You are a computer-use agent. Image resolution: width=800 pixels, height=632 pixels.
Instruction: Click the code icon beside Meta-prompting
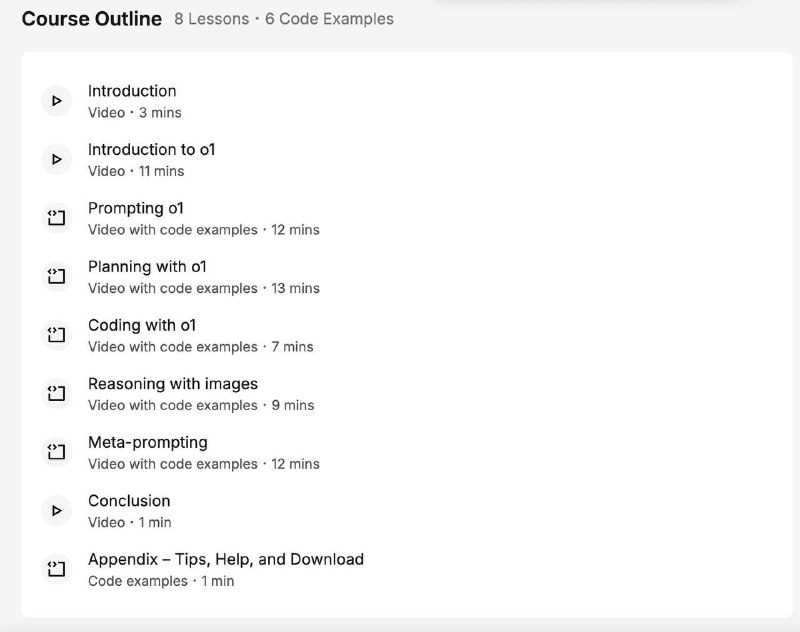56,452
